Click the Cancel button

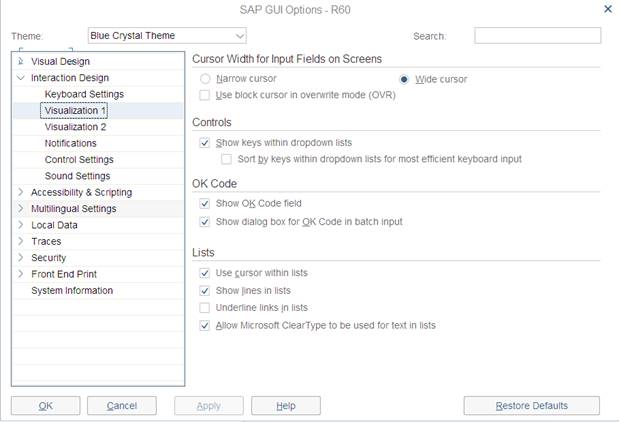click(122, 405)
